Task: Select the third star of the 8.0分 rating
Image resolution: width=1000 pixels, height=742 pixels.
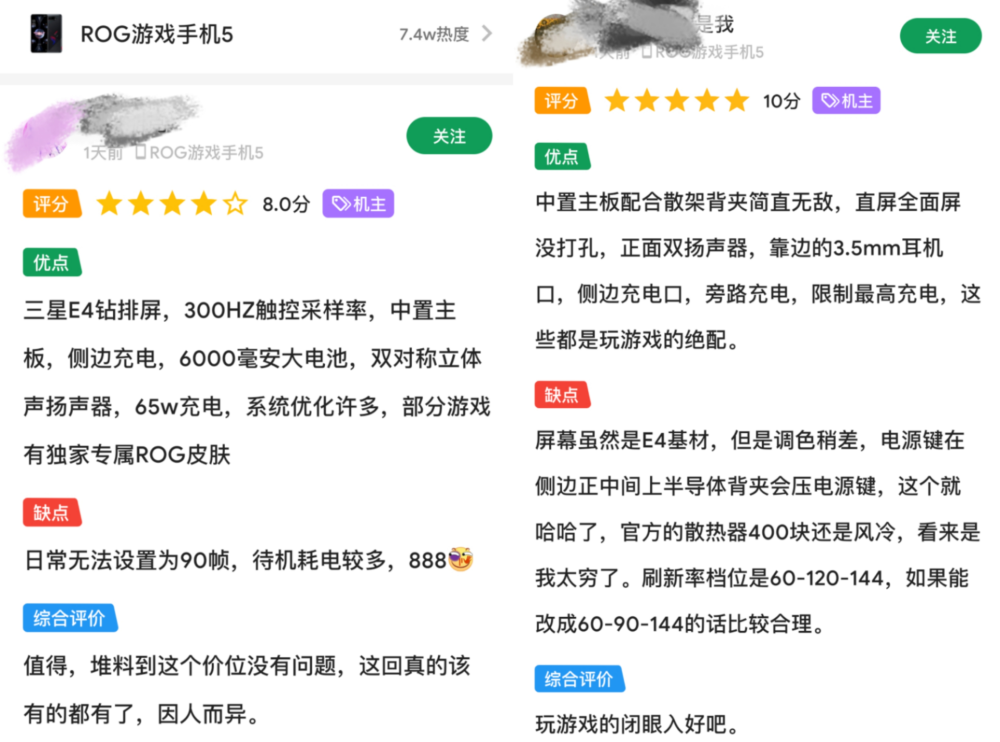Action: tap(172, 204)
